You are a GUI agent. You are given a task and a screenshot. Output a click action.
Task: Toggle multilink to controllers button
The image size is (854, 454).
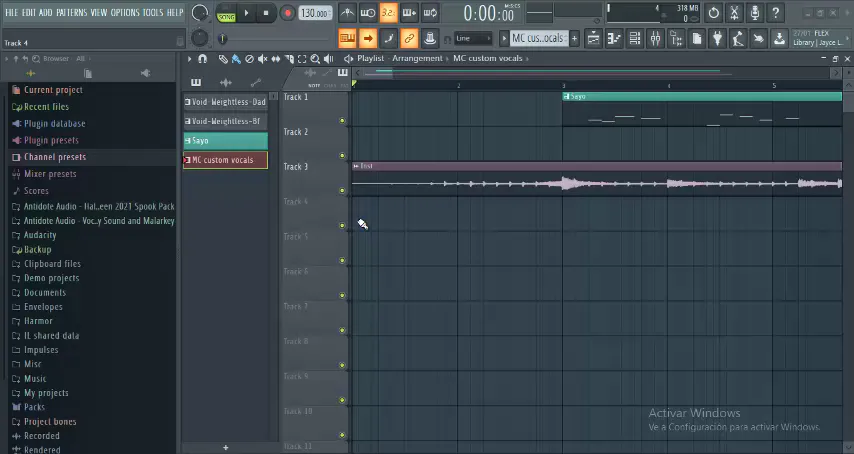coord(409,38)
